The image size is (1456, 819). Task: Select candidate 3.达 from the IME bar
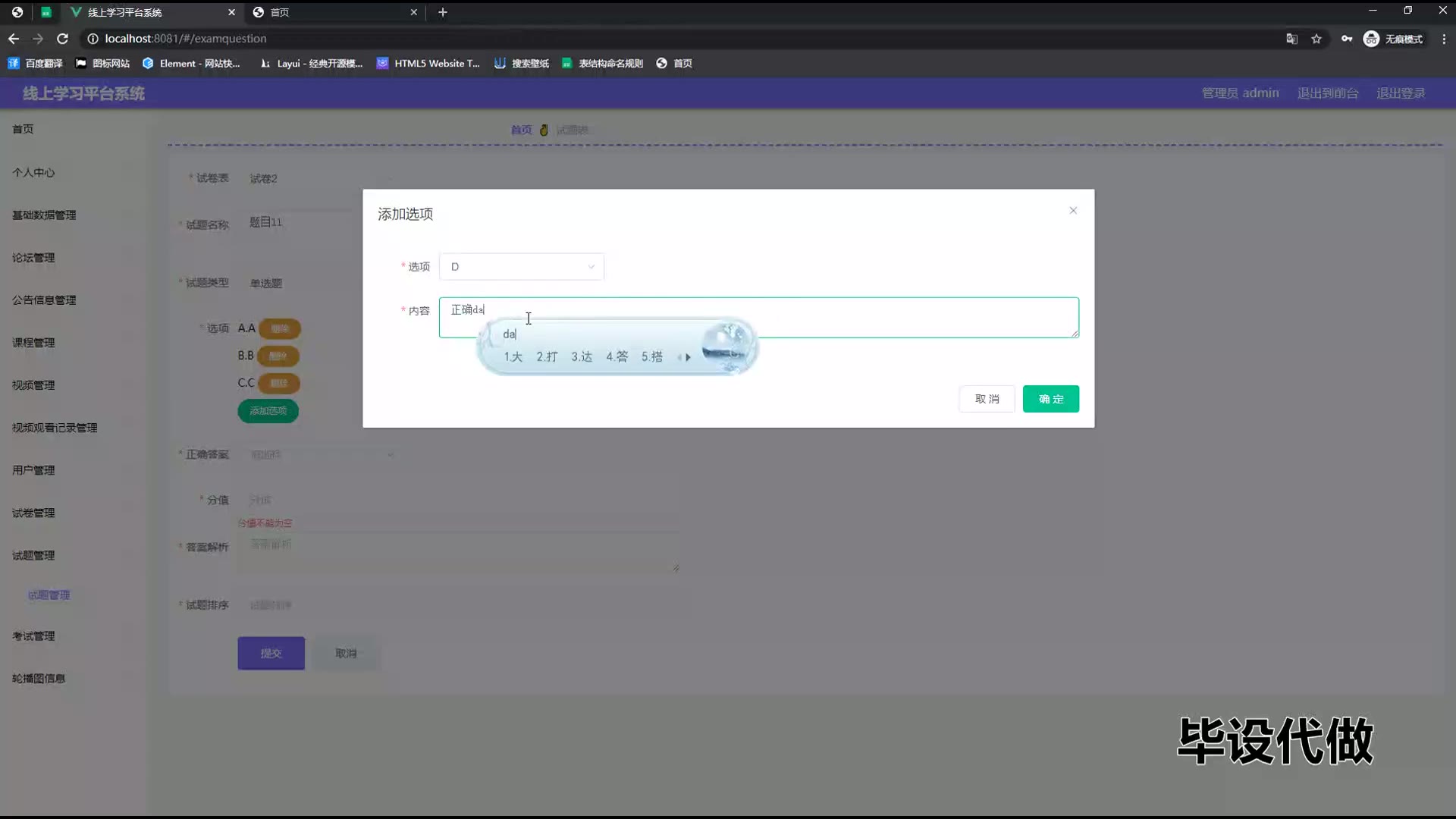pos(582,356)
